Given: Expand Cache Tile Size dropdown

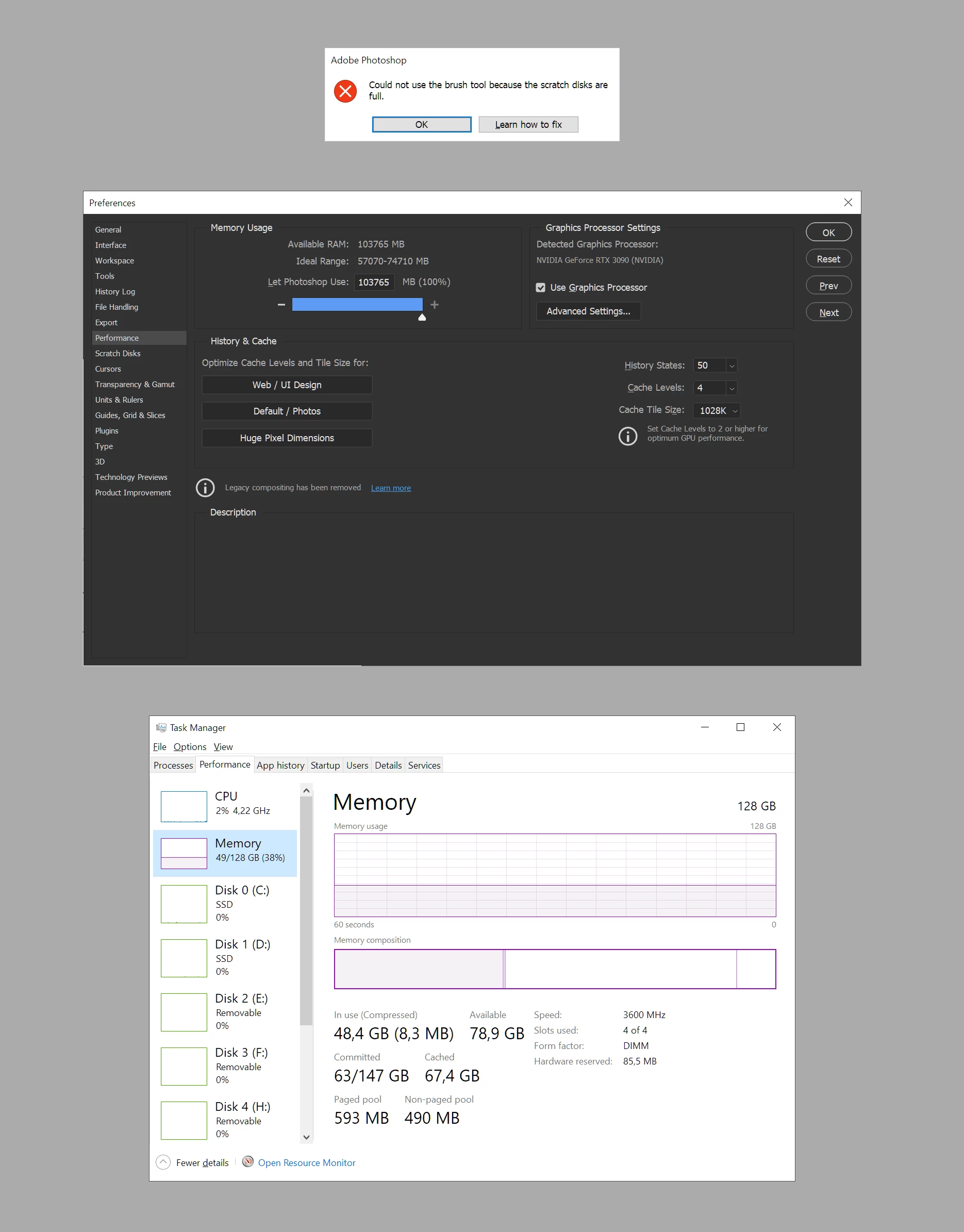Looking at the screenshot, I should (734, 410).
